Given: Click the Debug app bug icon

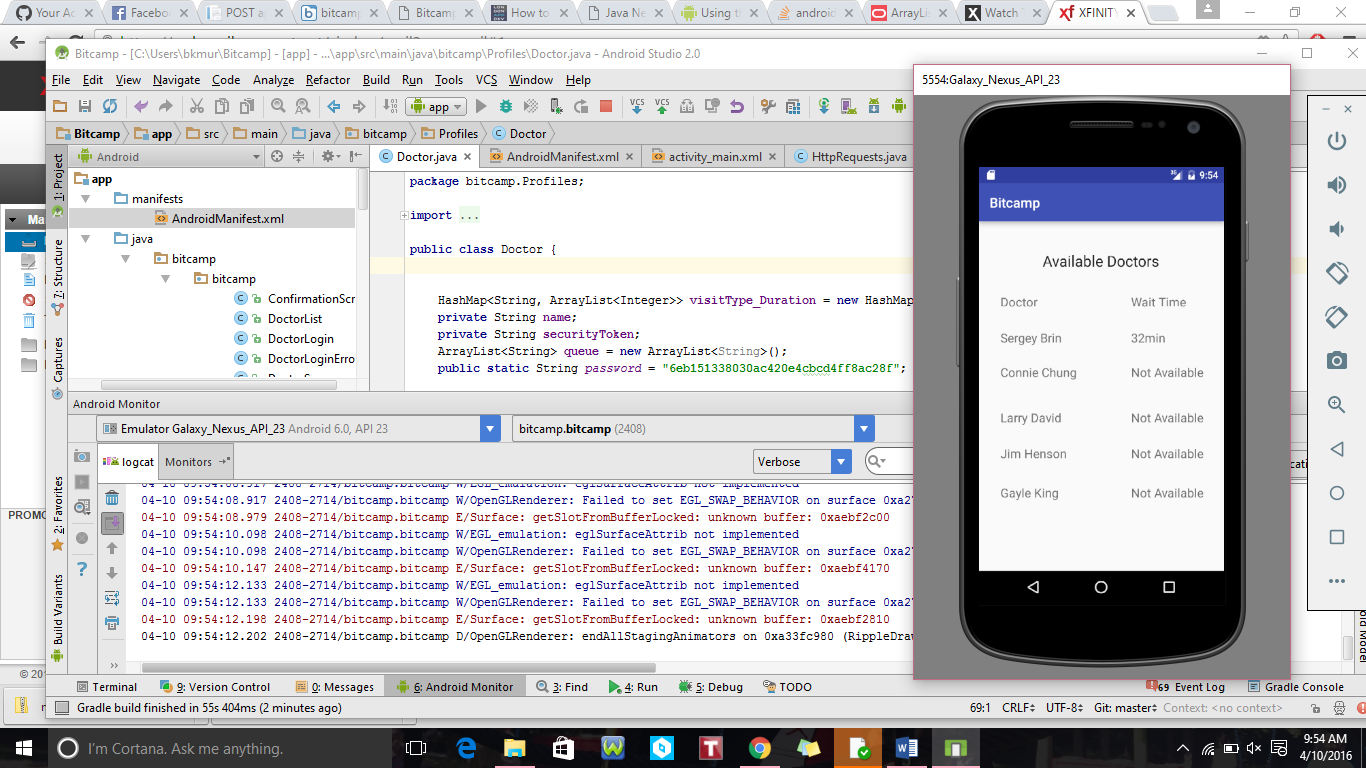Looking at the screenshot, I should (x=506, y=106).
